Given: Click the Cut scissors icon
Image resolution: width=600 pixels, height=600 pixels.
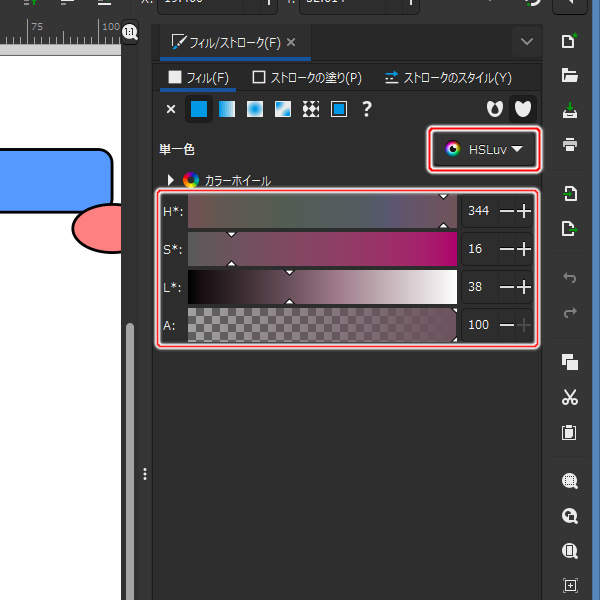Looking at the screenshot, I should click(x=569, y=397).
